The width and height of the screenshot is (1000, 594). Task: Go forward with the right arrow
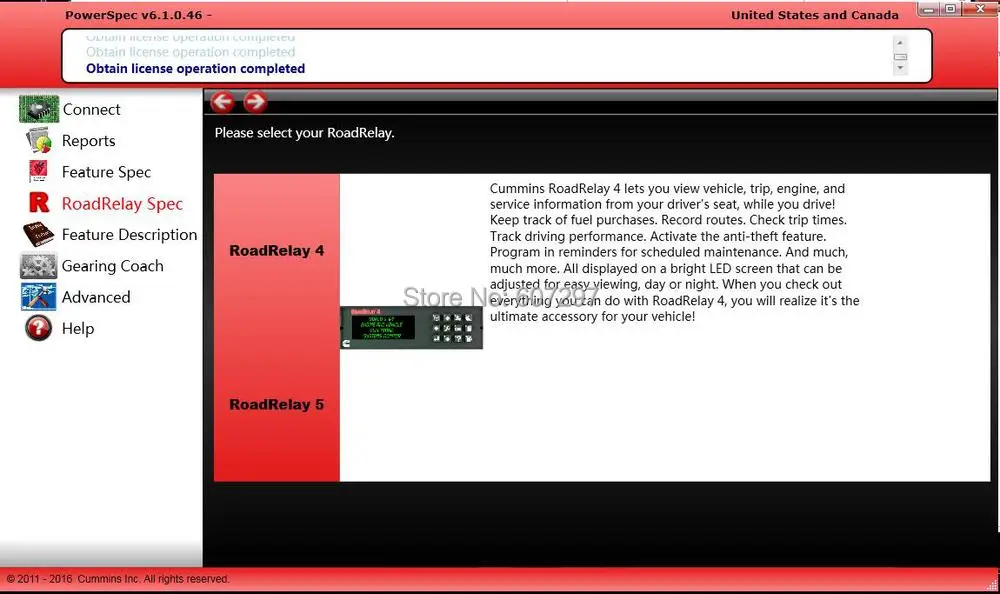pos(255,101)
